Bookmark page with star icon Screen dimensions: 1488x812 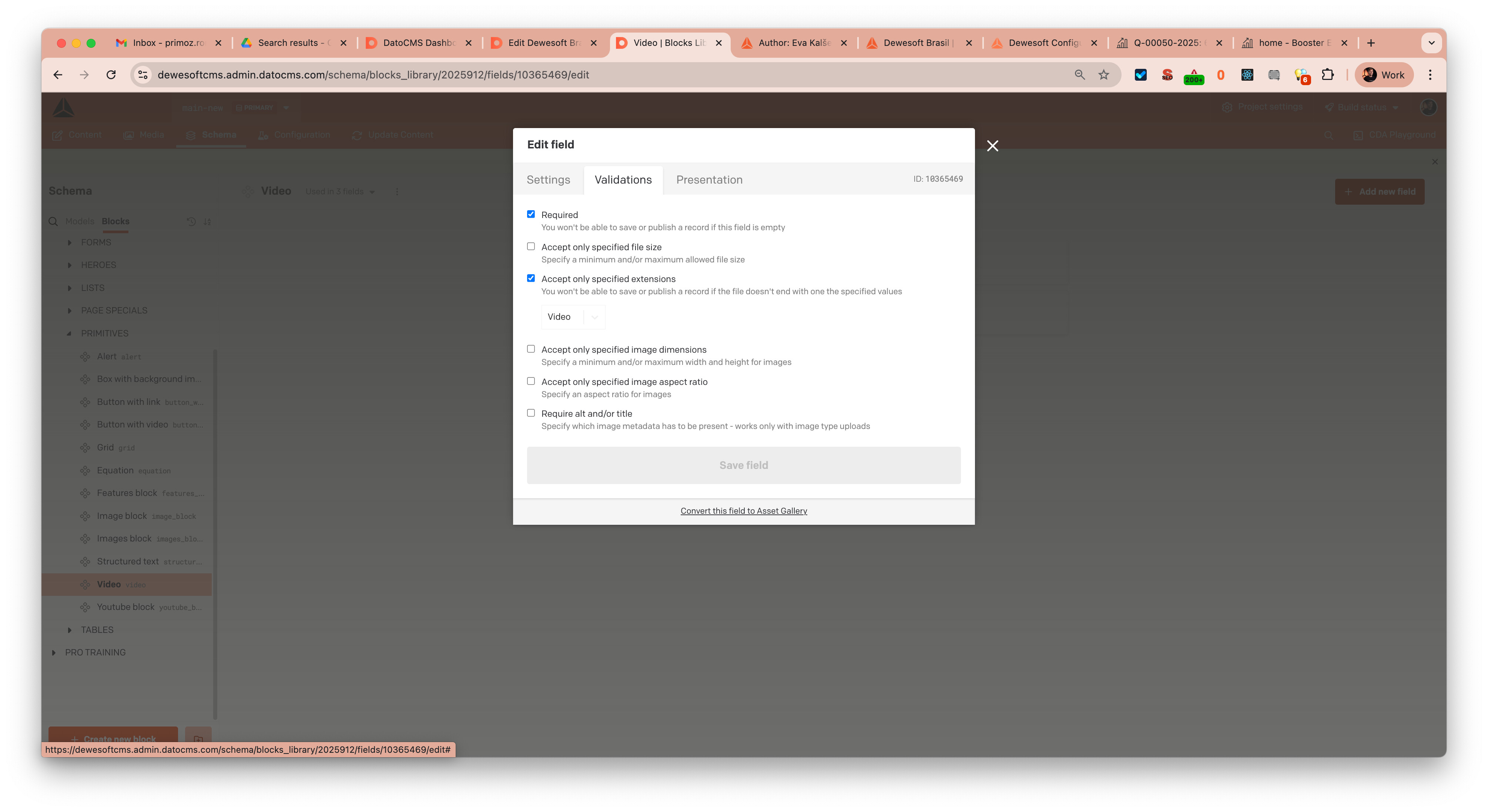point(1104,74)
